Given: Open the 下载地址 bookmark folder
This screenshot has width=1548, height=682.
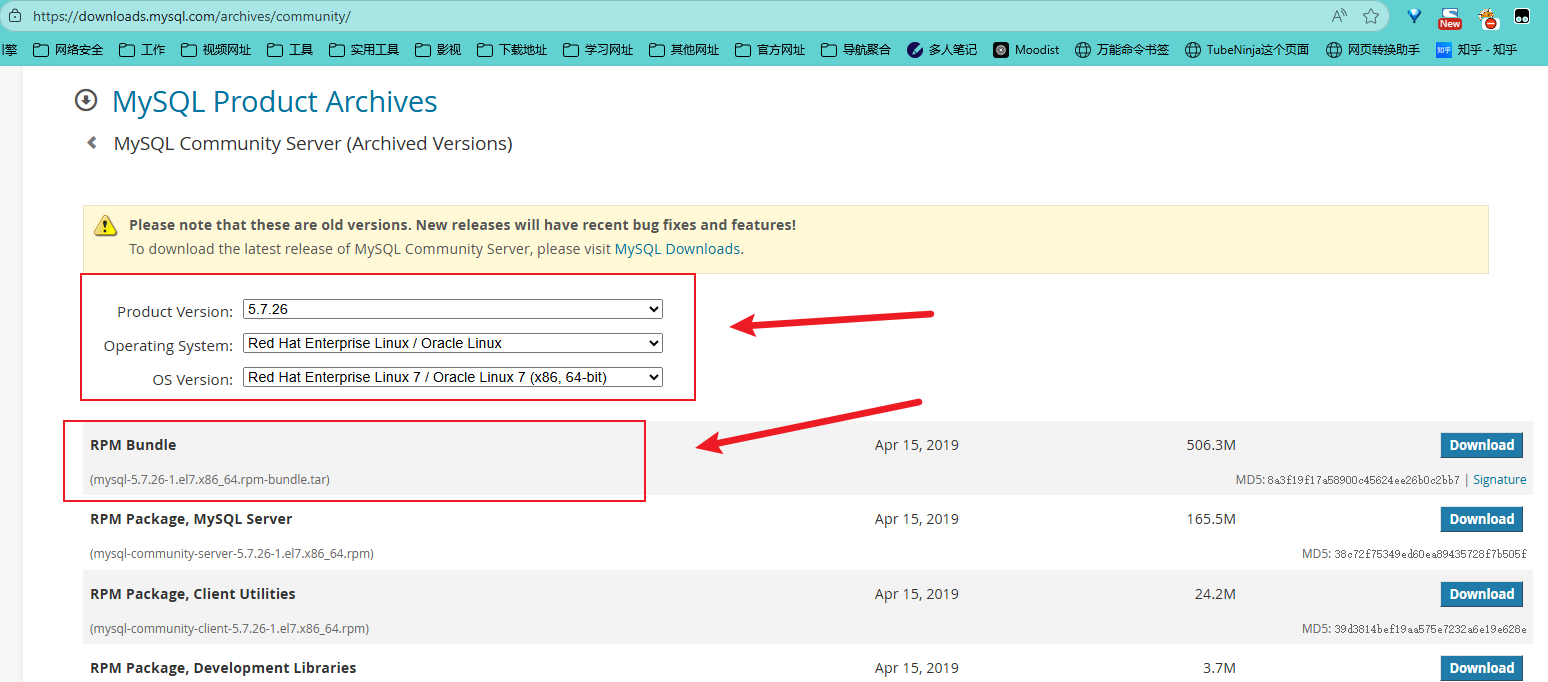Looking at the screenshot, I should coord(512,49).
